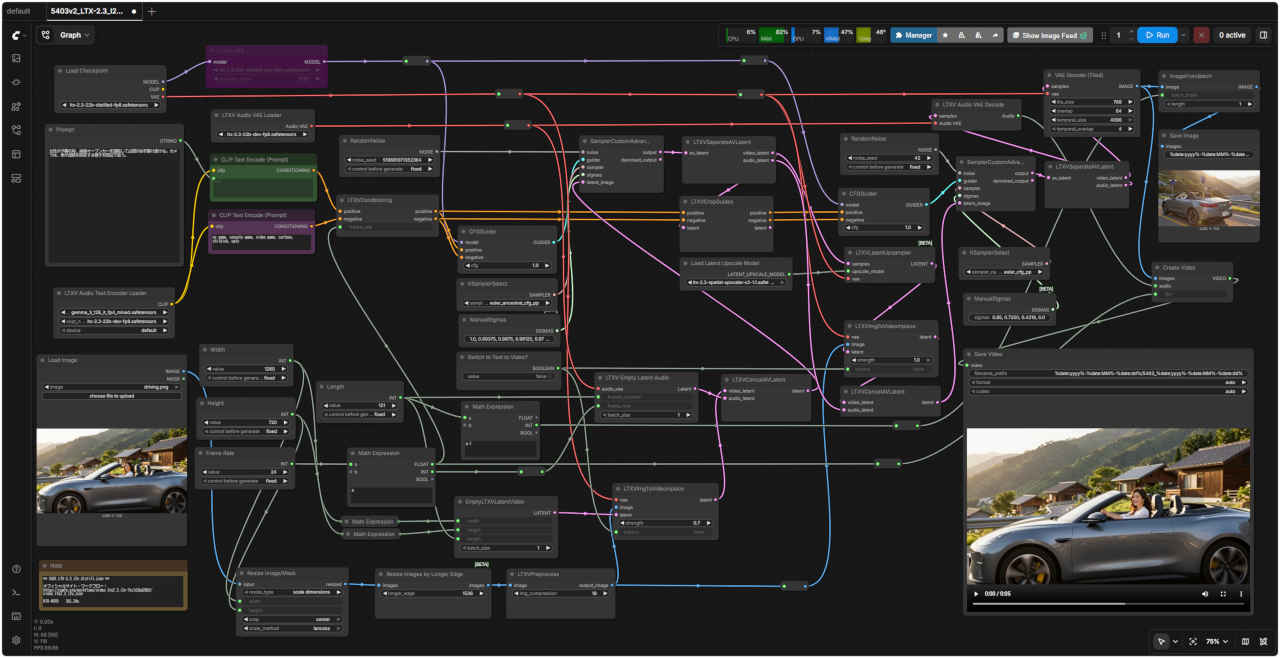Click the red cancel run button
The width and height of the screenshot is (1280, 658).
pyautogui.click(x=1201, y=35)
